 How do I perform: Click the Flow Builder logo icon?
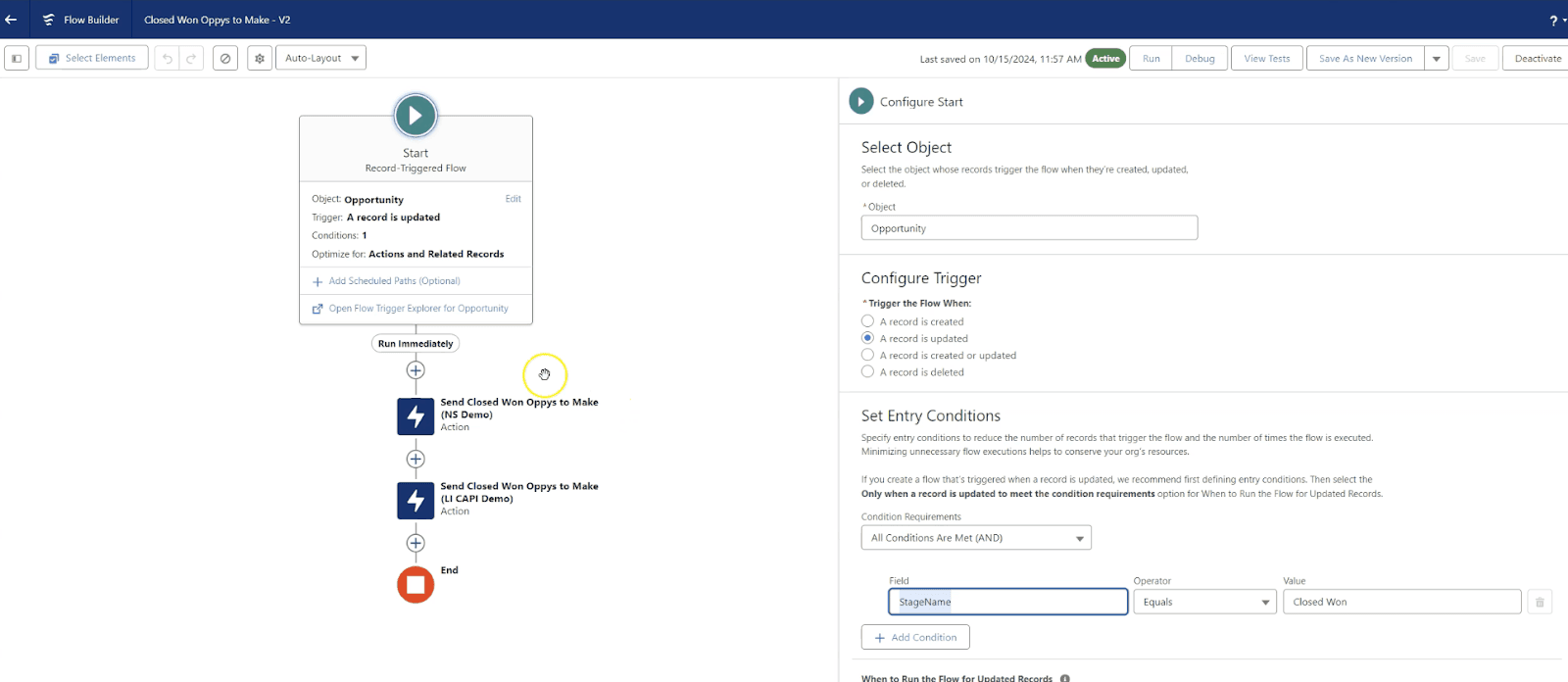click(48, 20)
